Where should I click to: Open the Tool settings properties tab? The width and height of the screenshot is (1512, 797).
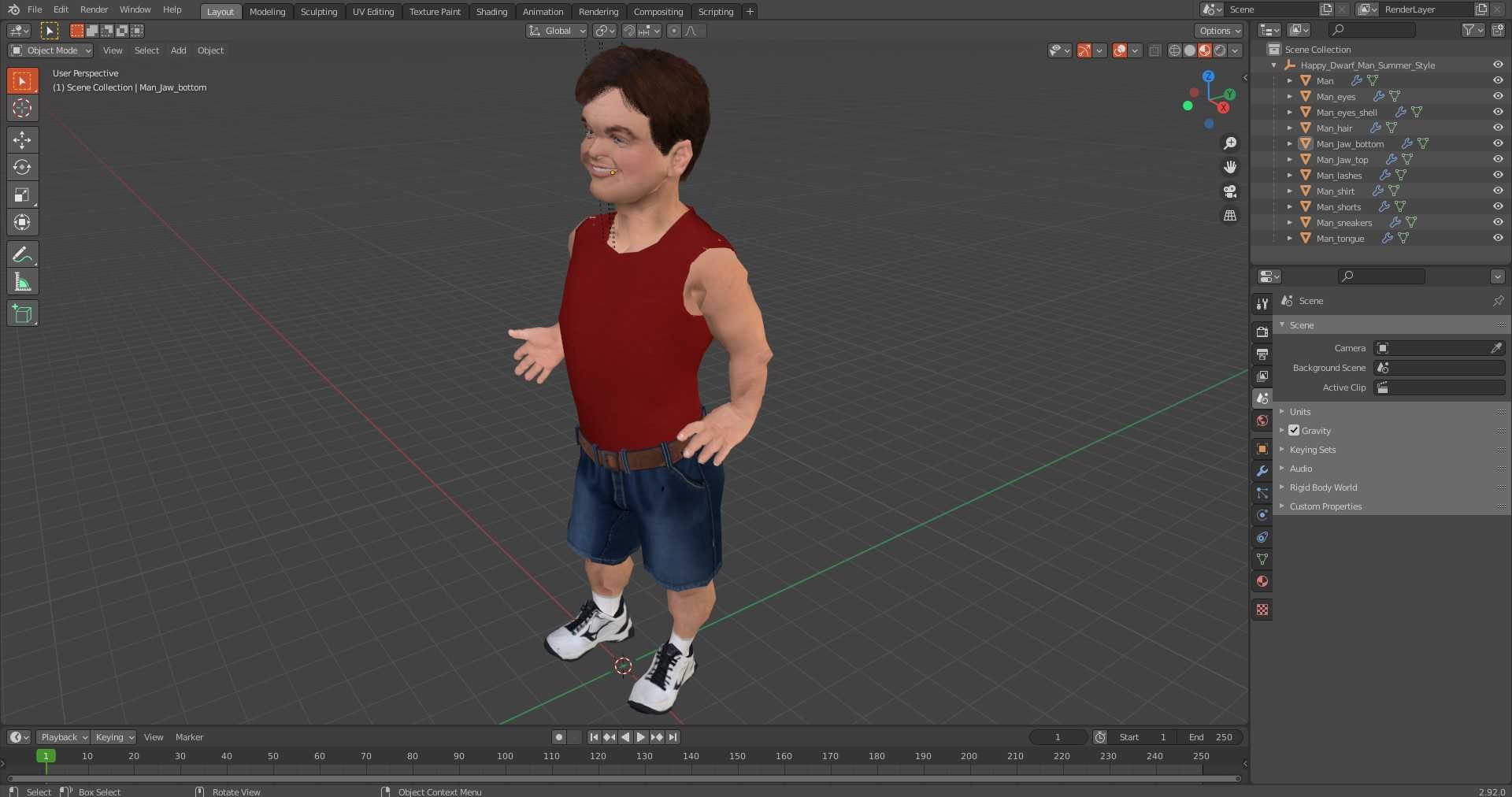(1262, 304)
